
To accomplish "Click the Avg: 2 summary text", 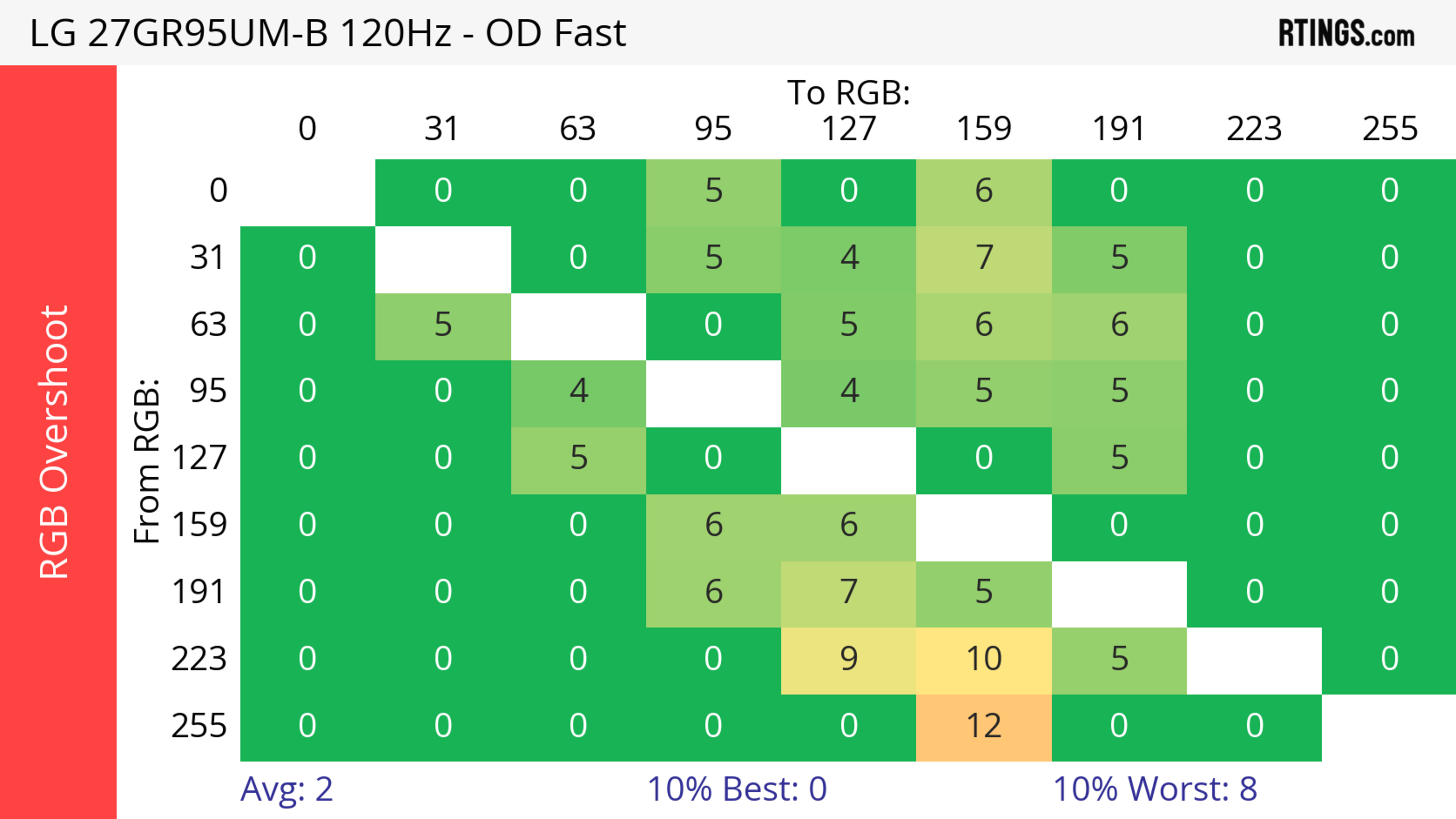I will [x=287, y=789].
